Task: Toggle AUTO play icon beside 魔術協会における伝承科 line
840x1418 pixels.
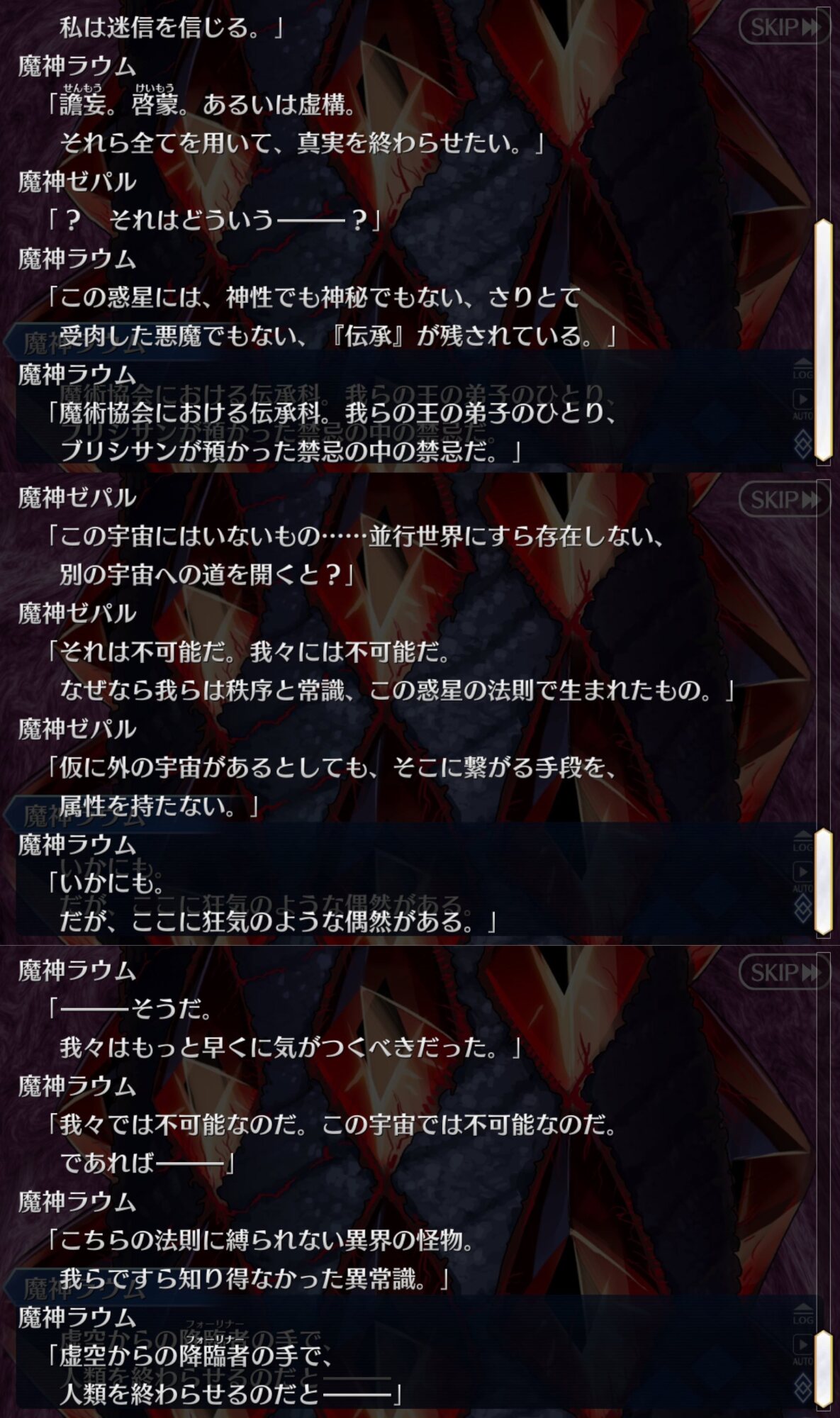Action: (802, 404)
